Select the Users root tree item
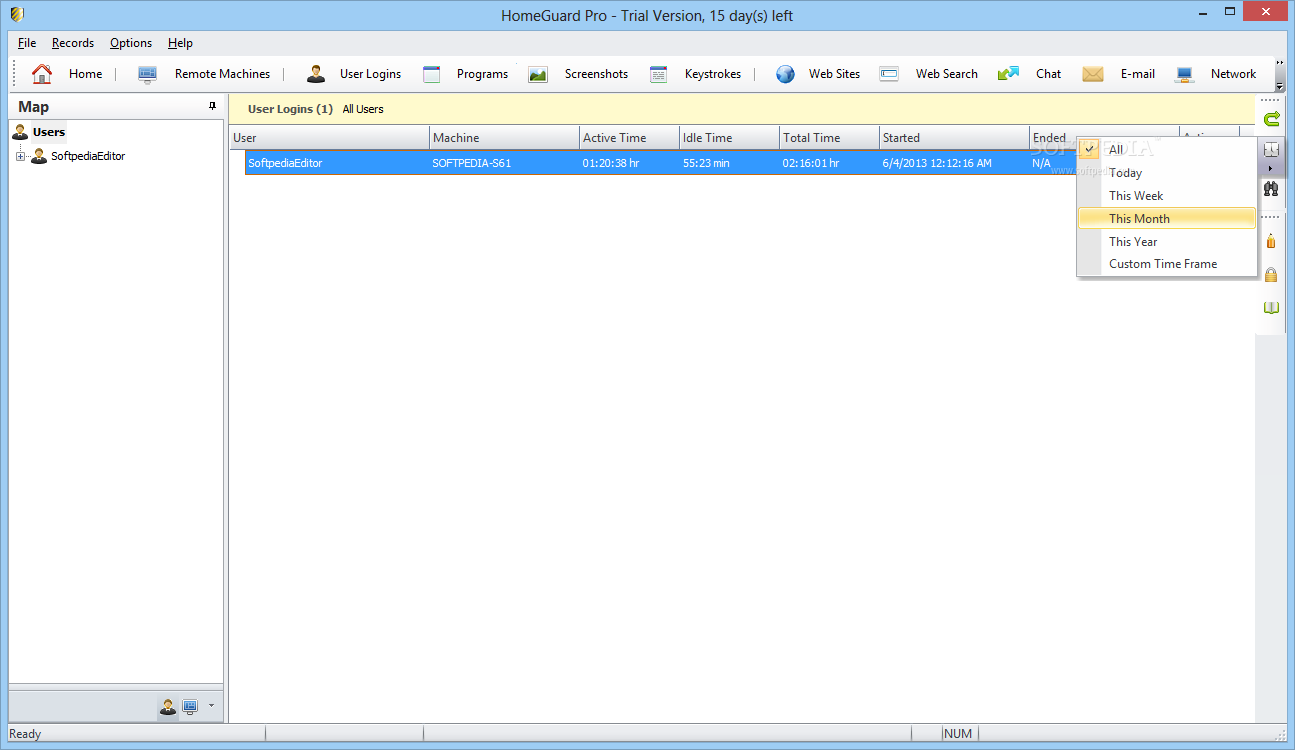The width and height of the screenshot is (1295, 750). (x=49, y=132)
